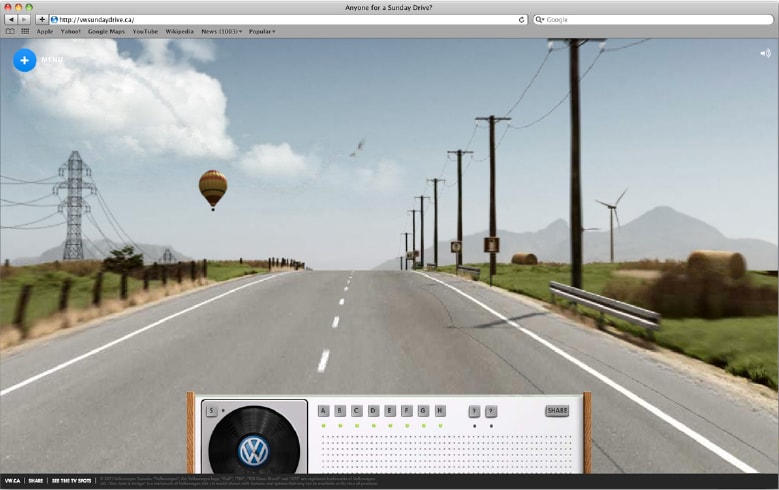Click the SHARE footer link
Image resolution: width=779 pixels, height=490 pixels.
[36, 481]
